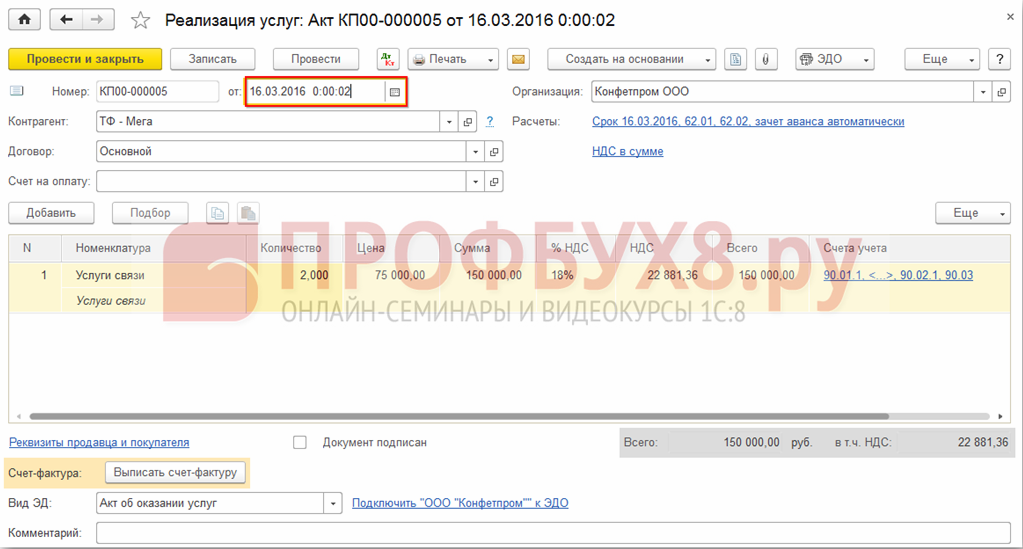
Task: Open Срок 16.03.2016 расчеты link
Action: pyautogui.click(x=748, y=121)
